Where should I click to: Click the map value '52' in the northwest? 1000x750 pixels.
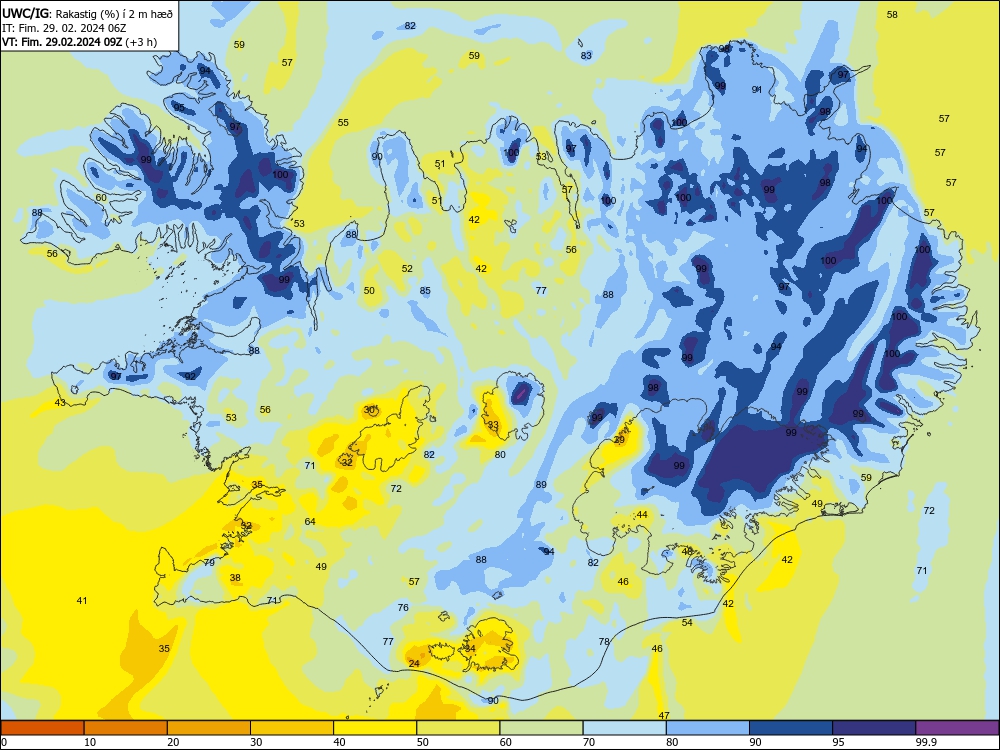coord(407,268)
